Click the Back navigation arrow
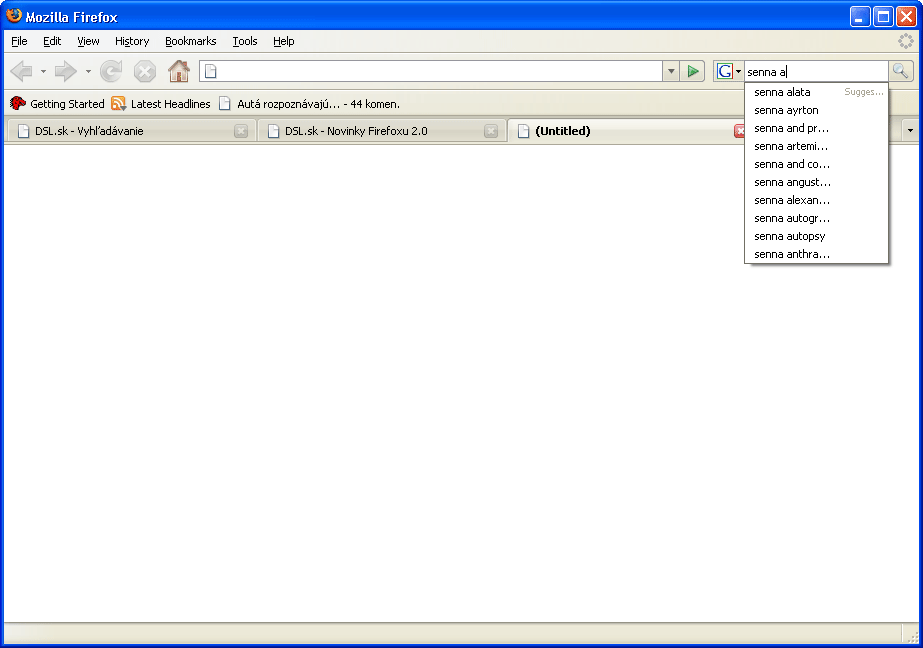The image size is (923, 648). click(22, 71)
